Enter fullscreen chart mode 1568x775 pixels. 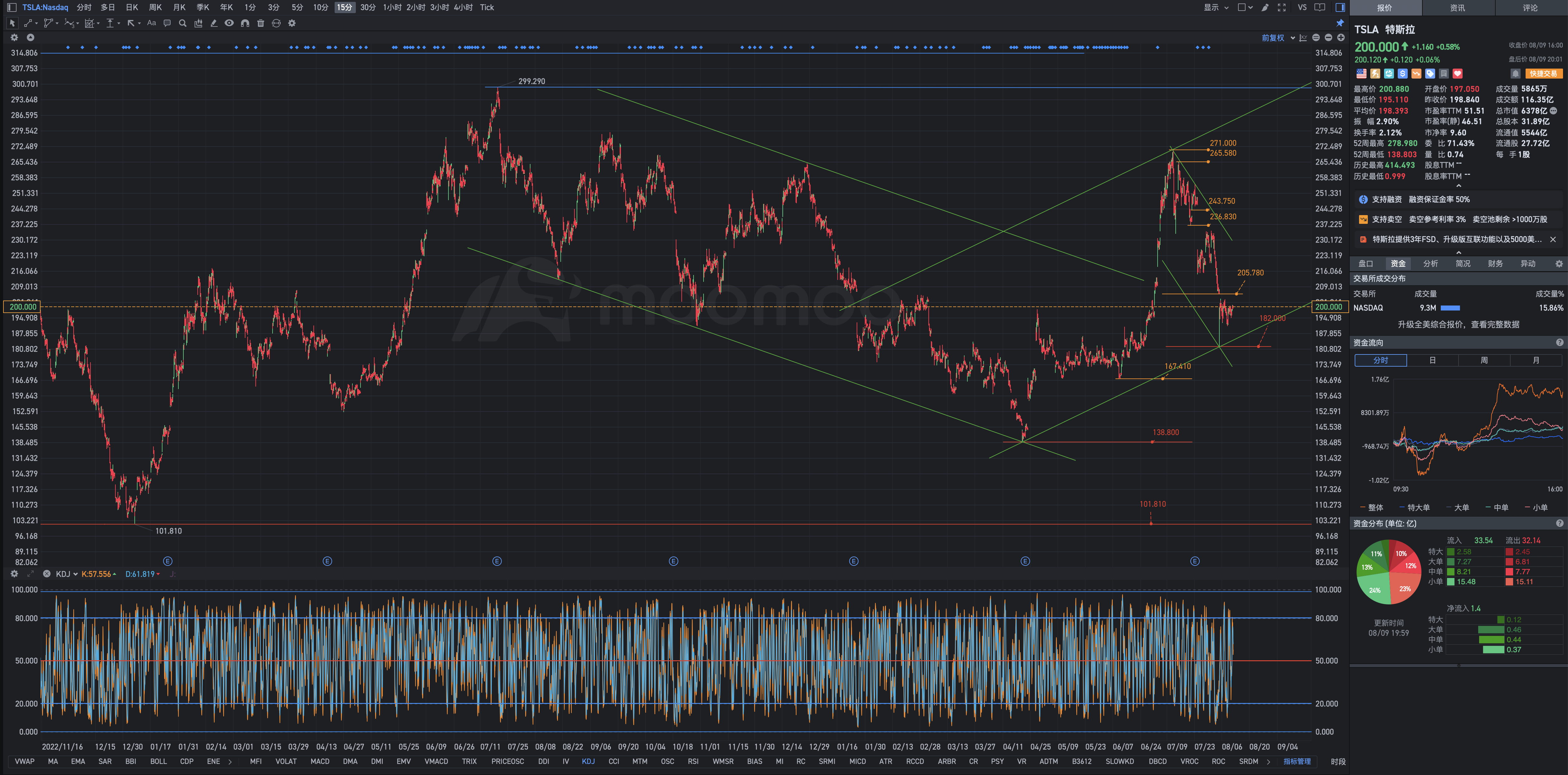(1281, 7)
